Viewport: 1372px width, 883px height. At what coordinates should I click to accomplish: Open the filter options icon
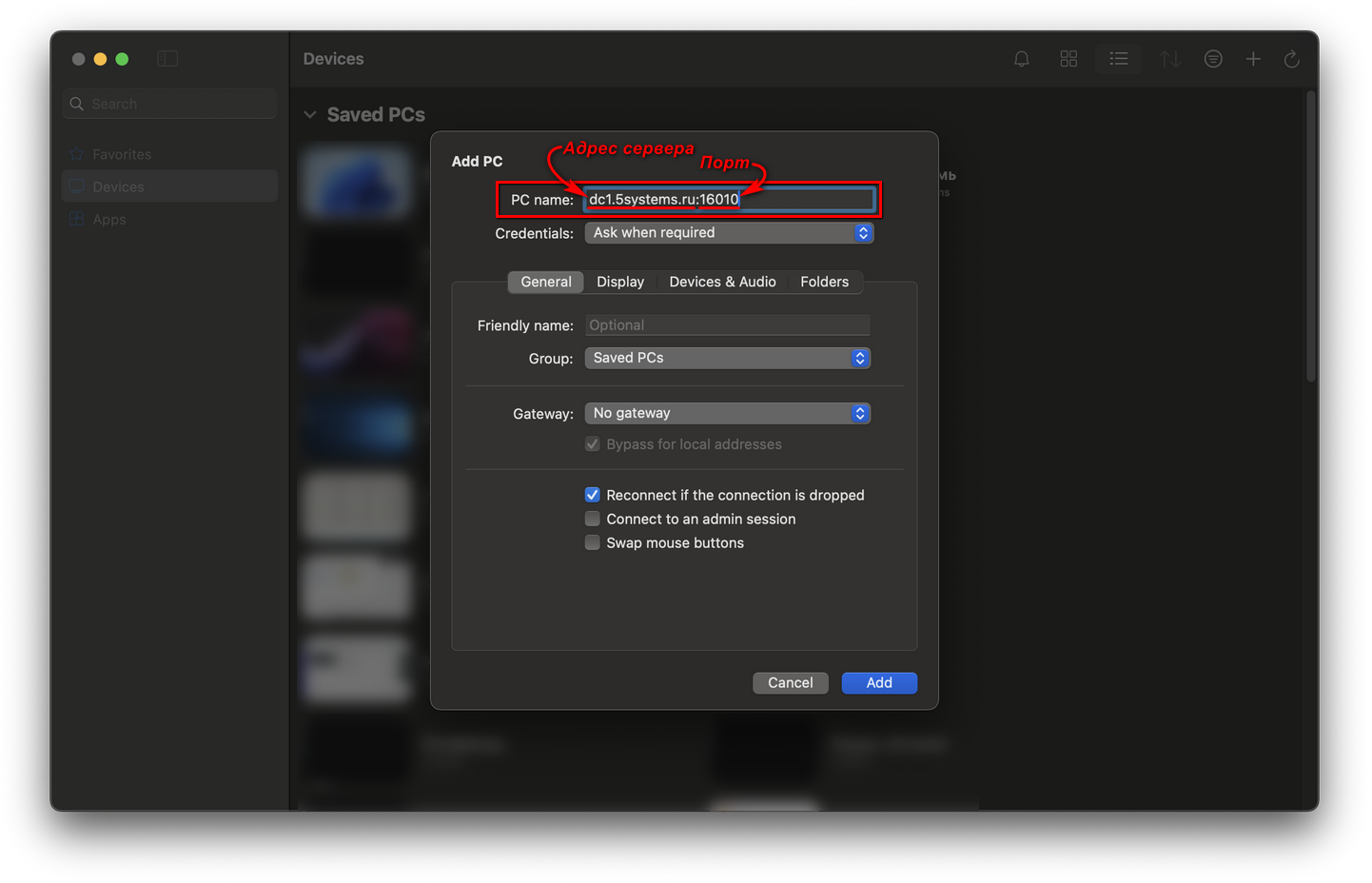click(x=1213, y=59)
